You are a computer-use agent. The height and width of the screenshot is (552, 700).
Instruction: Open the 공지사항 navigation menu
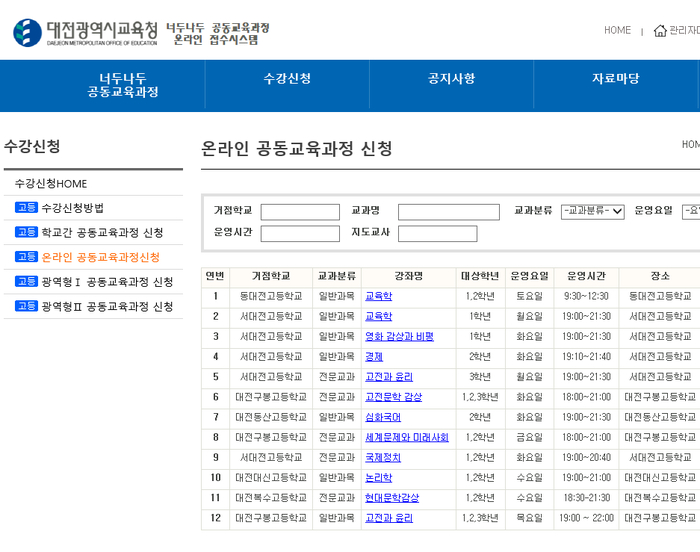(x=451, y=79)
